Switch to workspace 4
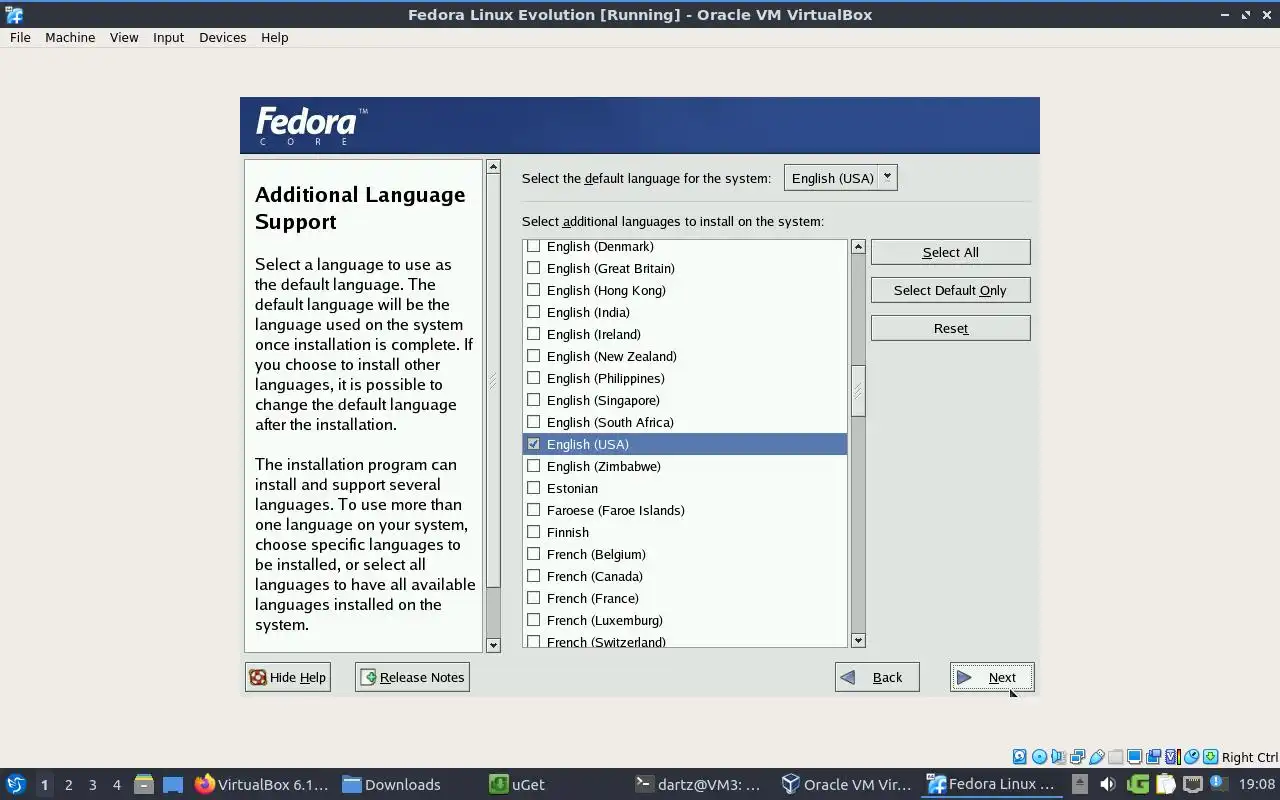 tap(116, 785)
